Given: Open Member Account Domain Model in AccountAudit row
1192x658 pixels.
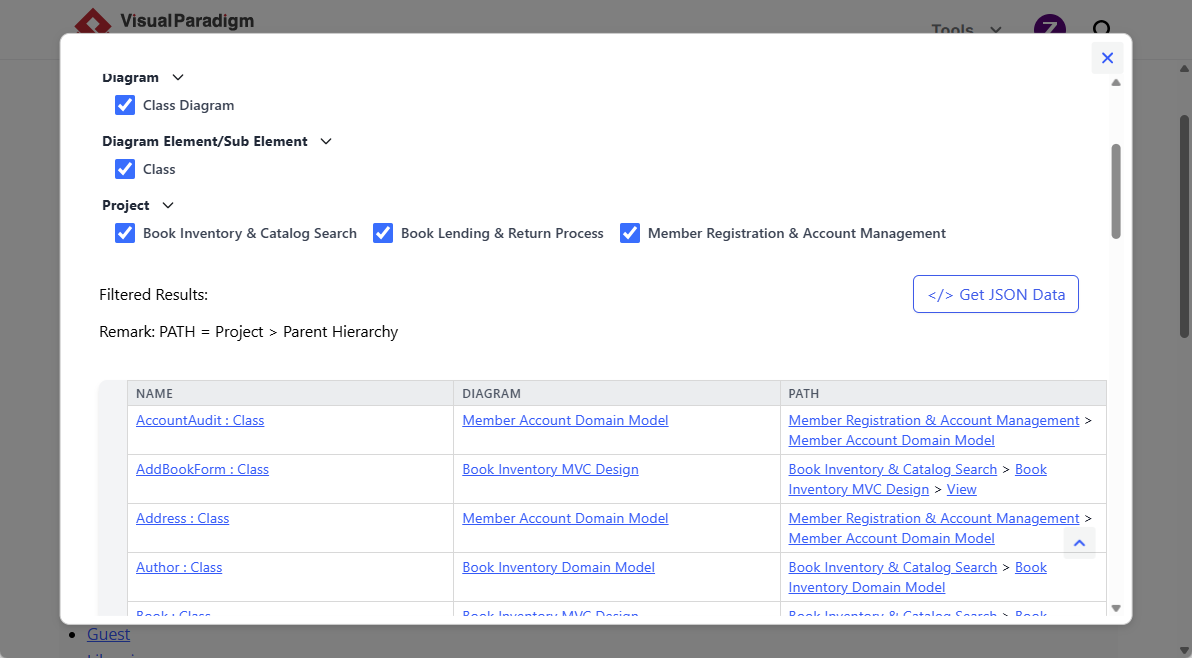Looking at the screenshot, I should point(565,420).
